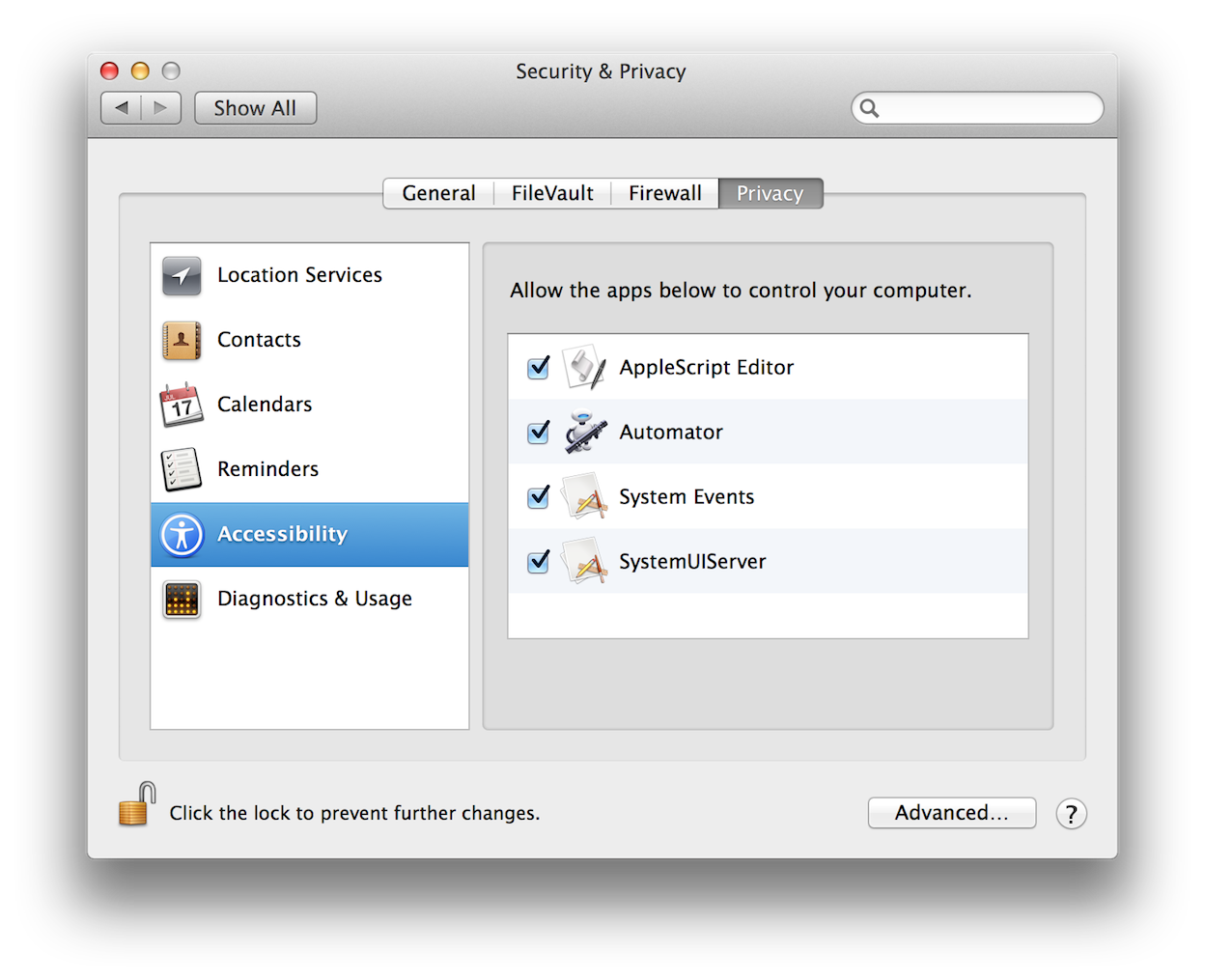The width and height of the screenshot is (1205, 980).
Task: Click the AppleScript Editor app icon
Action: 584,368
